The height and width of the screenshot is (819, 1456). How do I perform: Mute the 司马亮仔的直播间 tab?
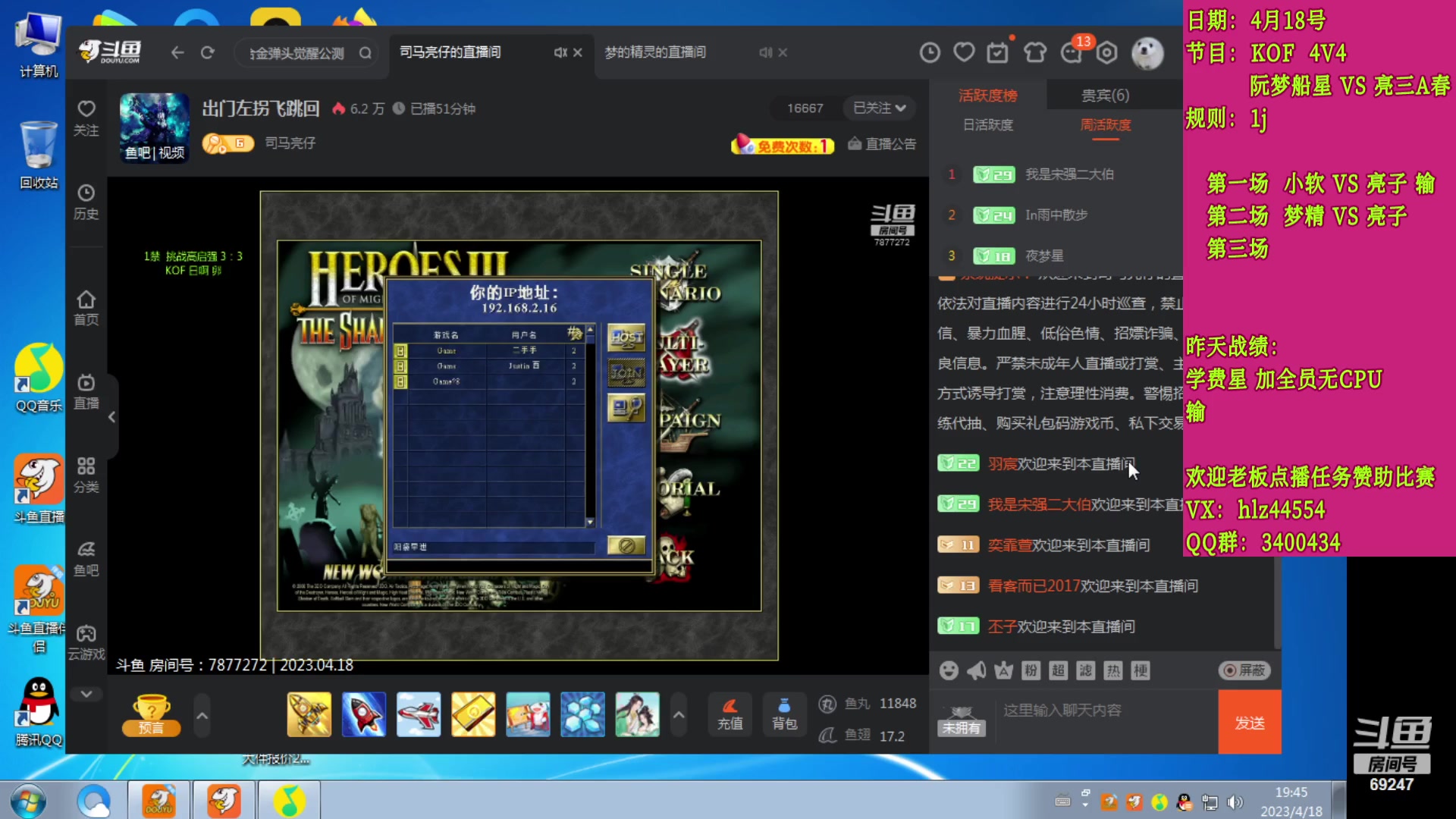point(560,52)
